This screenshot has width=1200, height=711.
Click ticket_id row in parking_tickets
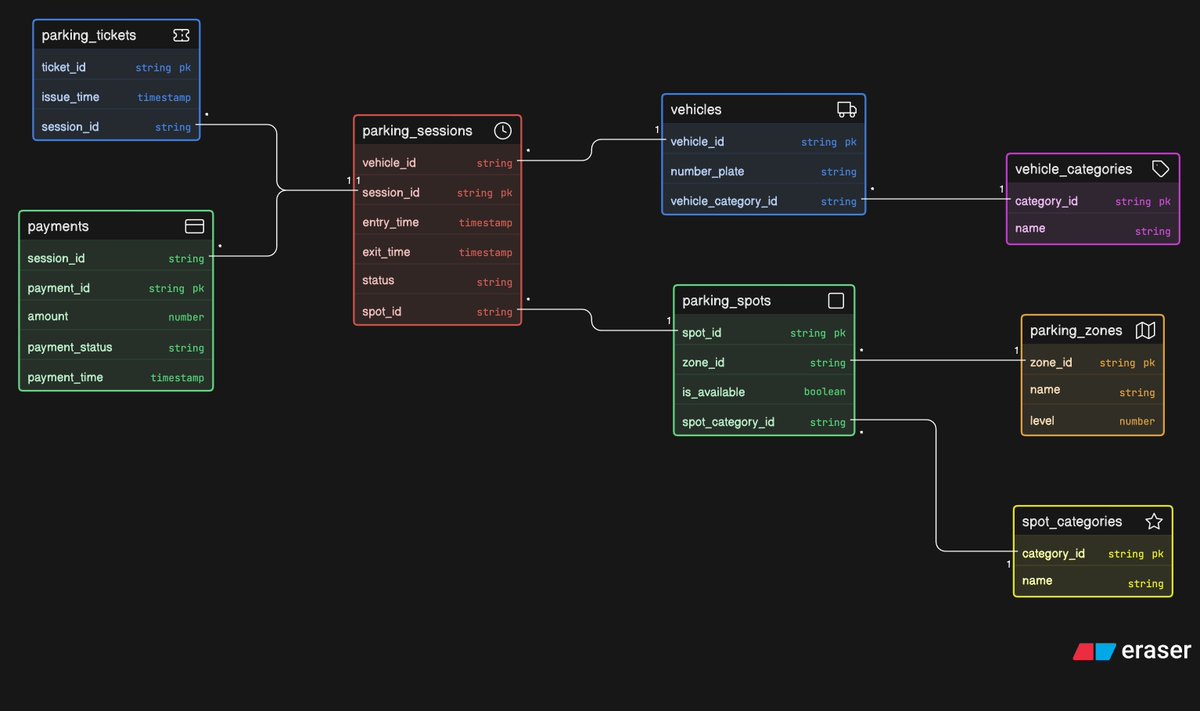tap(116, 67)
